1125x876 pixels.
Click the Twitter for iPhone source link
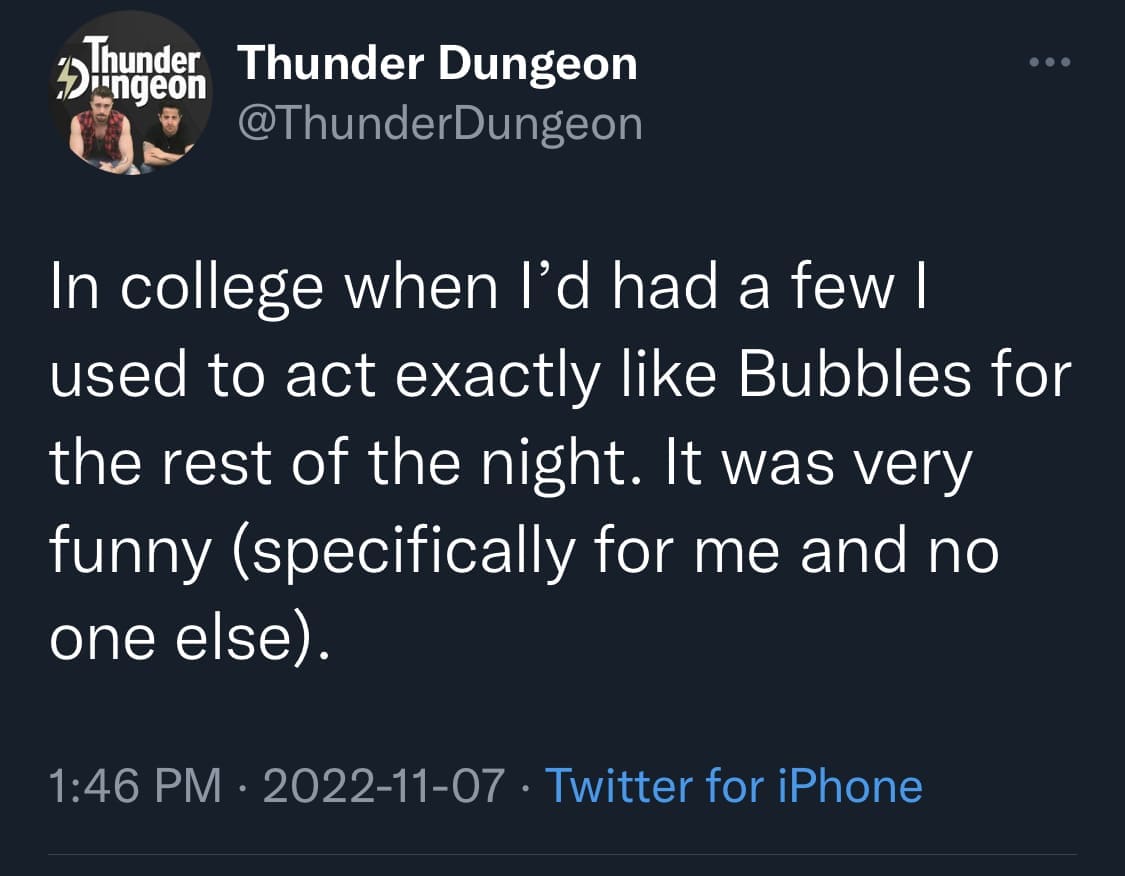(x=732, y=785)
